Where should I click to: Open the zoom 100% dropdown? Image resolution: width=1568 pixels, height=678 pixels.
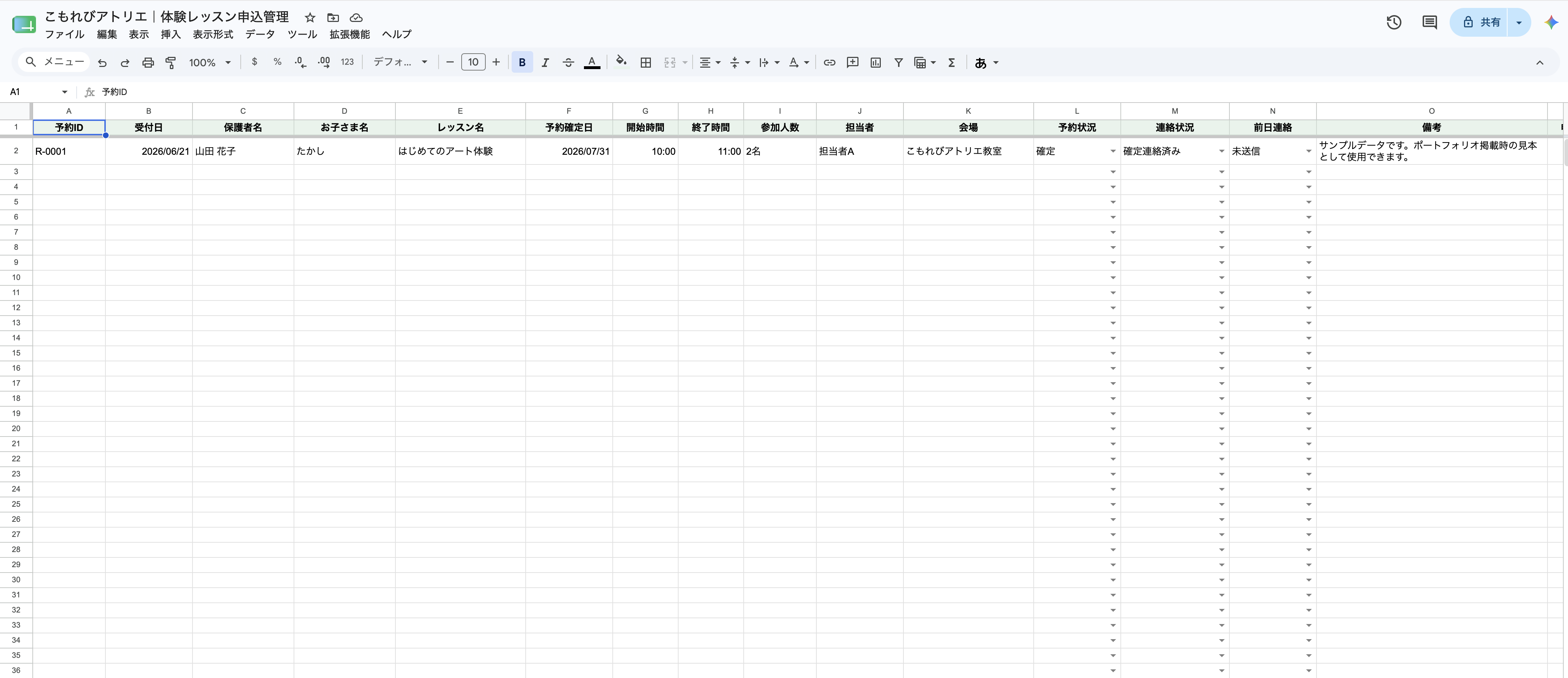point(209,62)
